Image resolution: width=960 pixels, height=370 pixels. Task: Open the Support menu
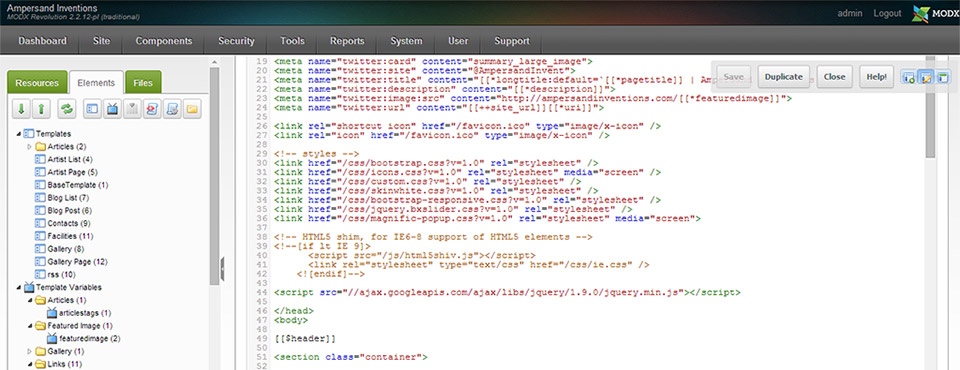pos(512,41)
